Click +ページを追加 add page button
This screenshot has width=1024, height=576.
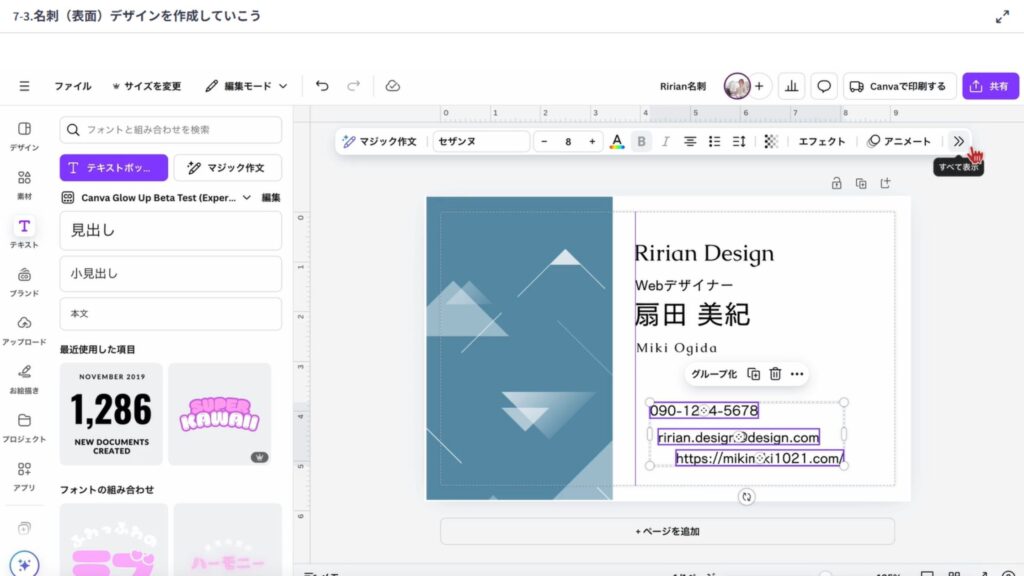coord(667,532)
